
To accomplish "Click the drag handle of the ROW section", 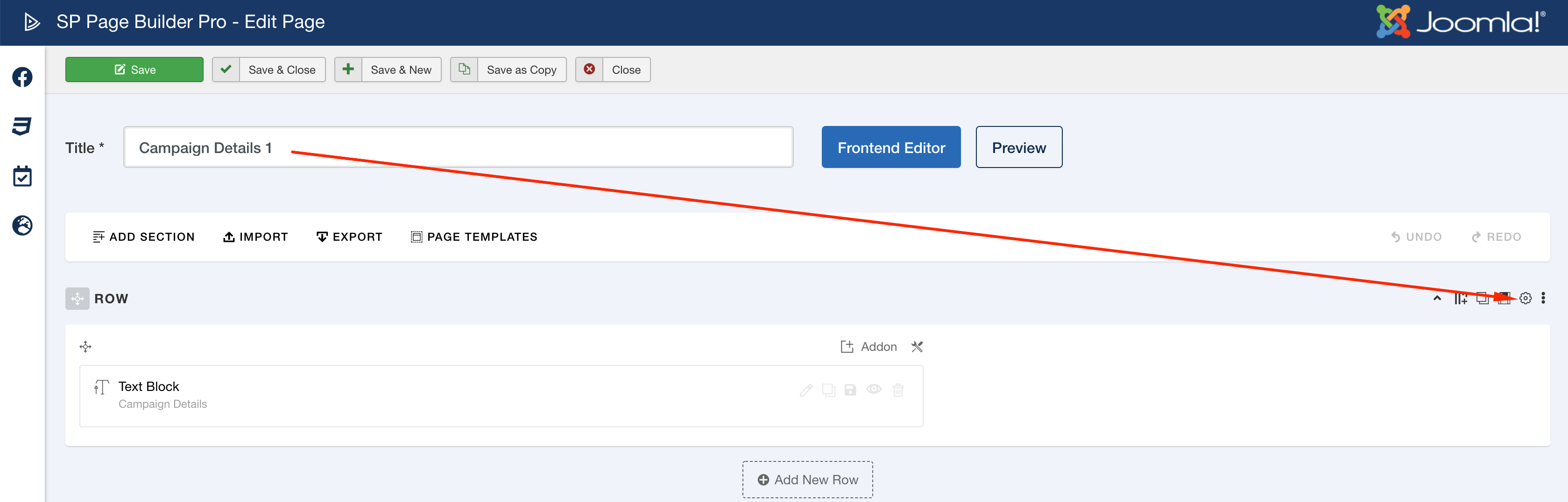I will click(x=78, y=298).
